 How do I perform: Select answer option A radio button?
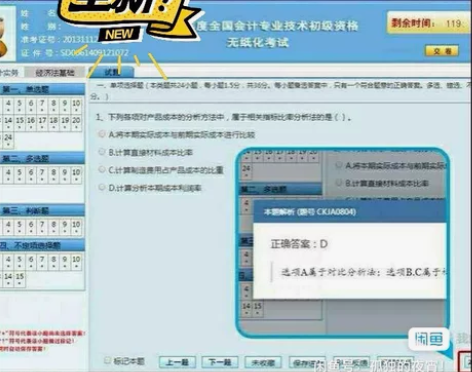coord(102,134)
